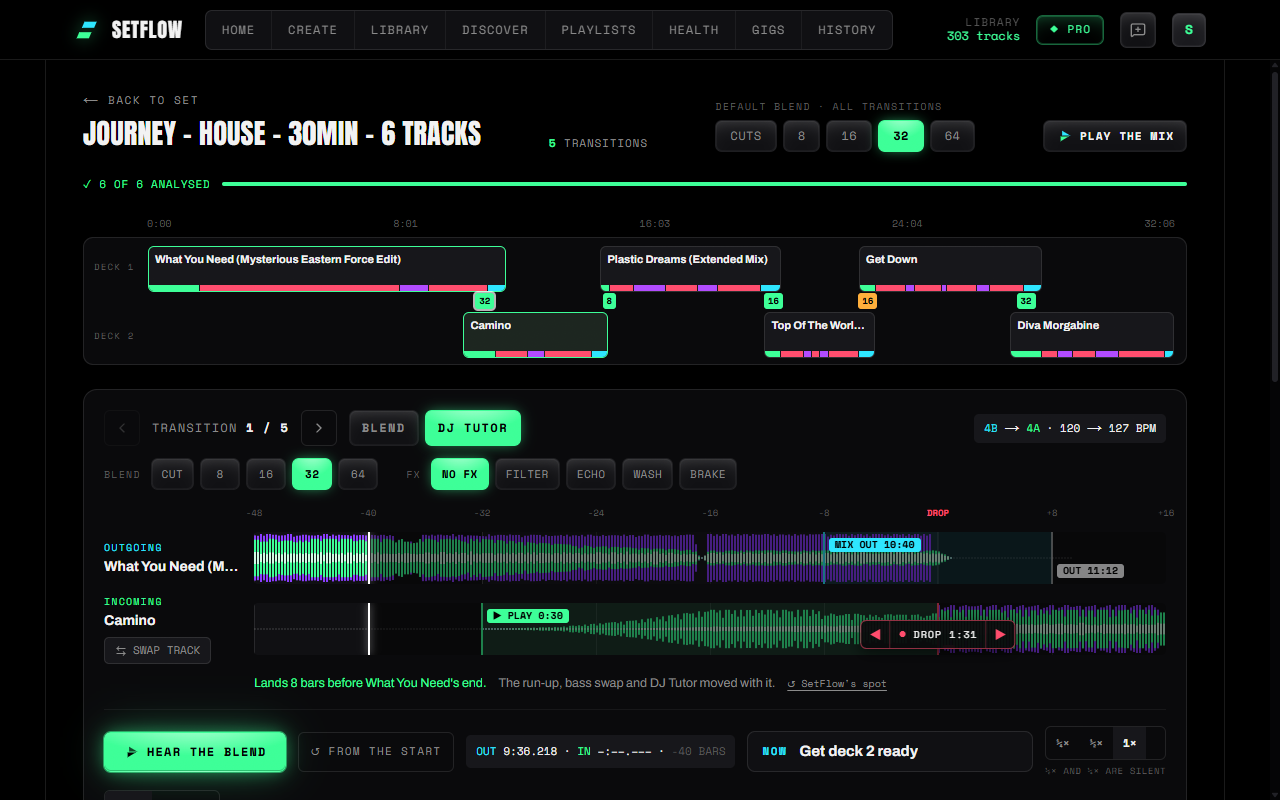The width and height of the screenshot is (1280, 800).
Task: Enable the Echo FX option
Action: [x=591, y=474]
